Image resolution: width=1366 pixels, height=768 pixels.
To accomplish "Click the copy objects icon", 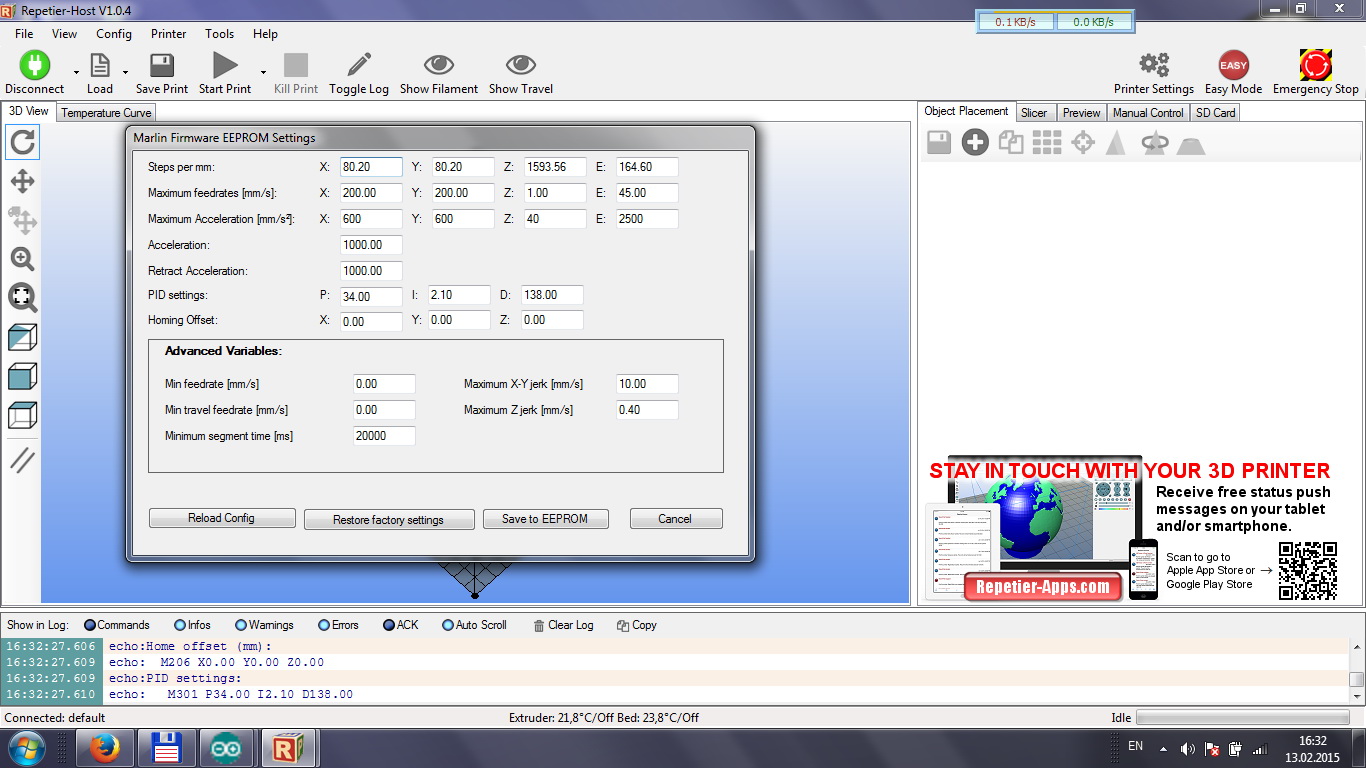I will (x=1011, y=143).
